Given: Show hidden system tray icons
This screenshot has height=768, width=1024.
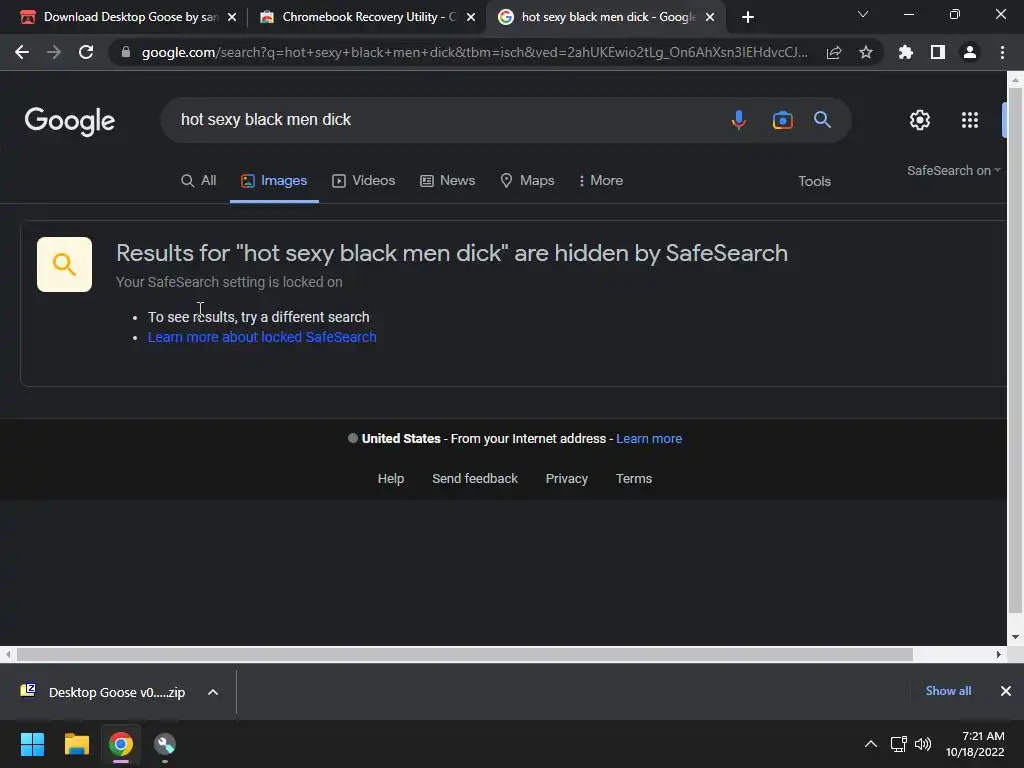Looking at the screenshot, I should 871,744.
